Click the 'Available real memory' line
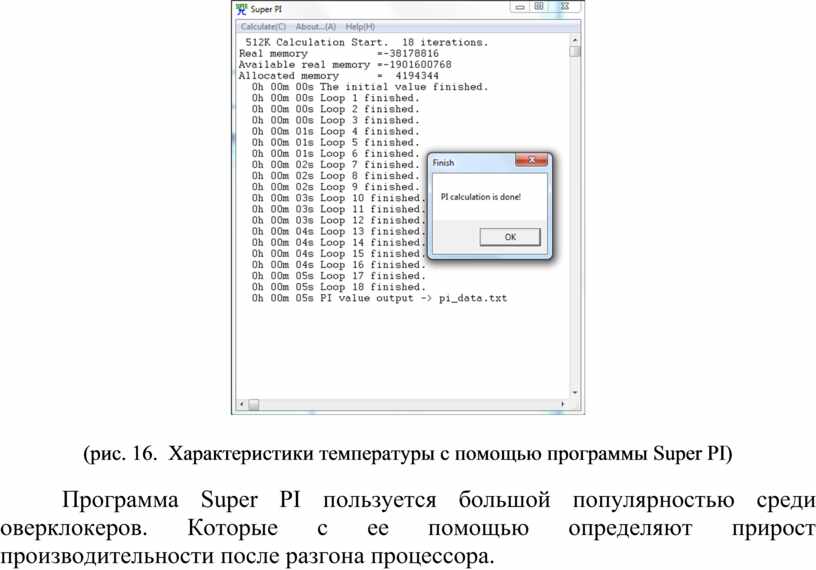Screen dimensions: 816x570 pos(345,65)
